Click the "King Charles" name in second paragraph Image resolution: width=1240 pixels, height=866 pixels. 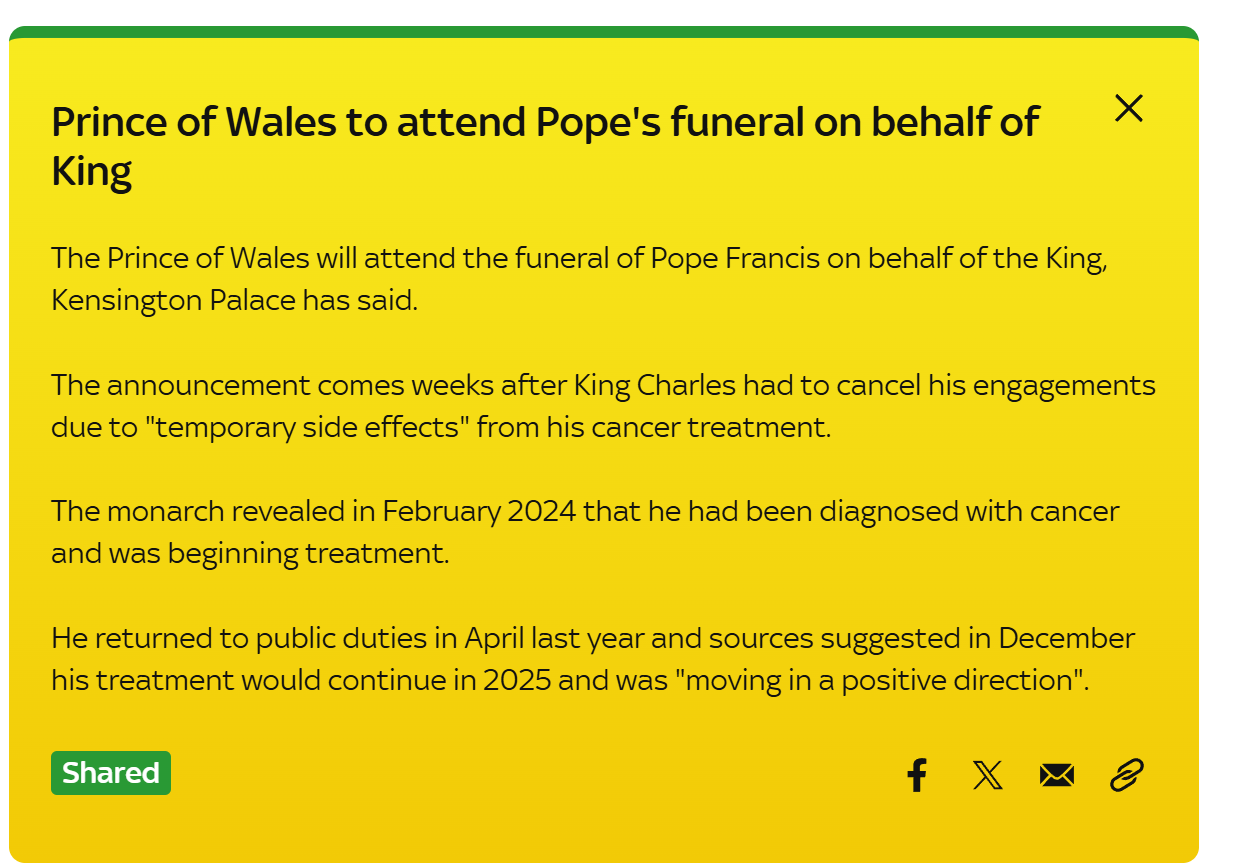point(656,385)
